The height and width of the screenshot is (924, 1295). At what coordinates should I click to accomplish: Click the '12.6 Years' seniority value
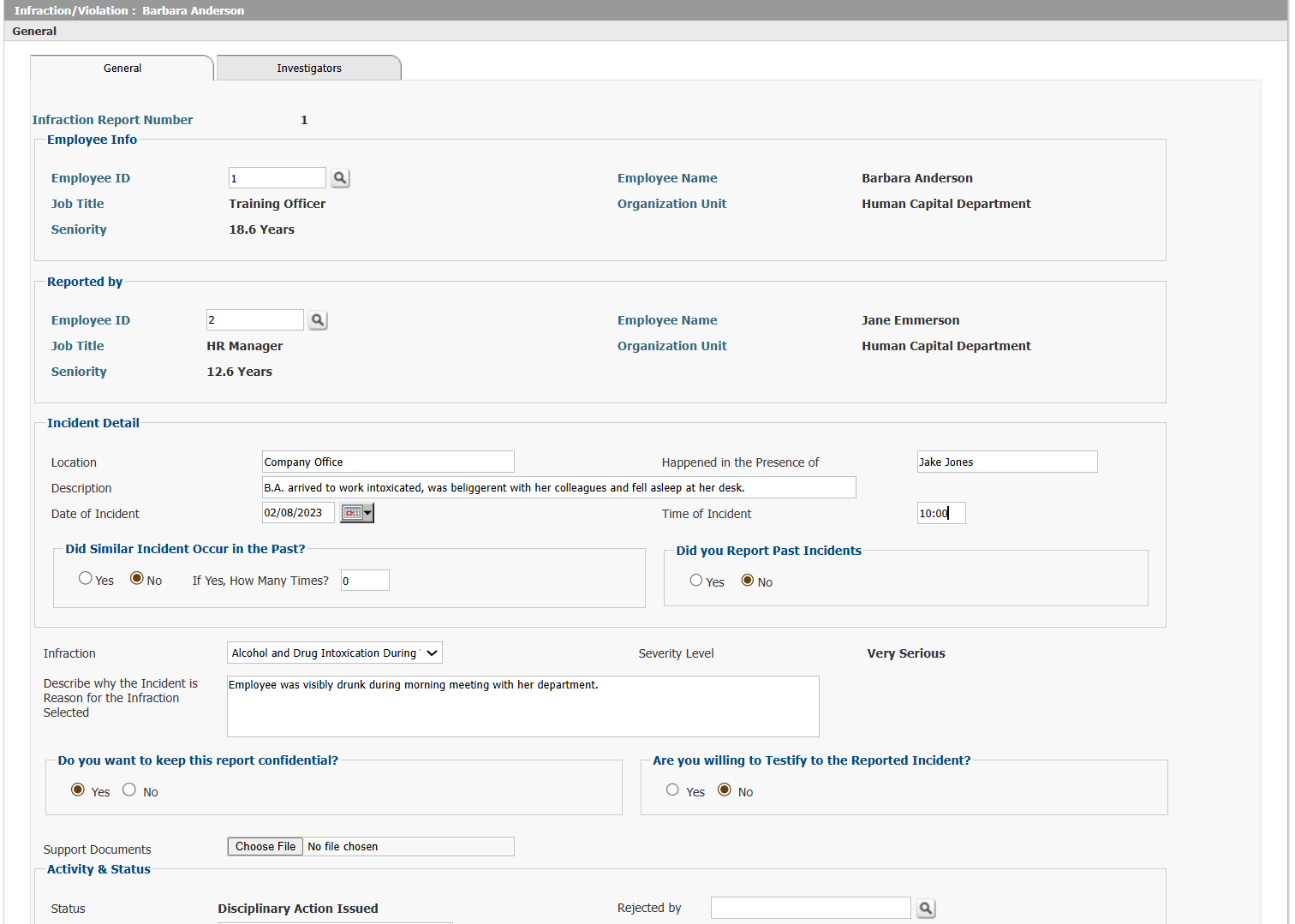[x=240, y=372]
